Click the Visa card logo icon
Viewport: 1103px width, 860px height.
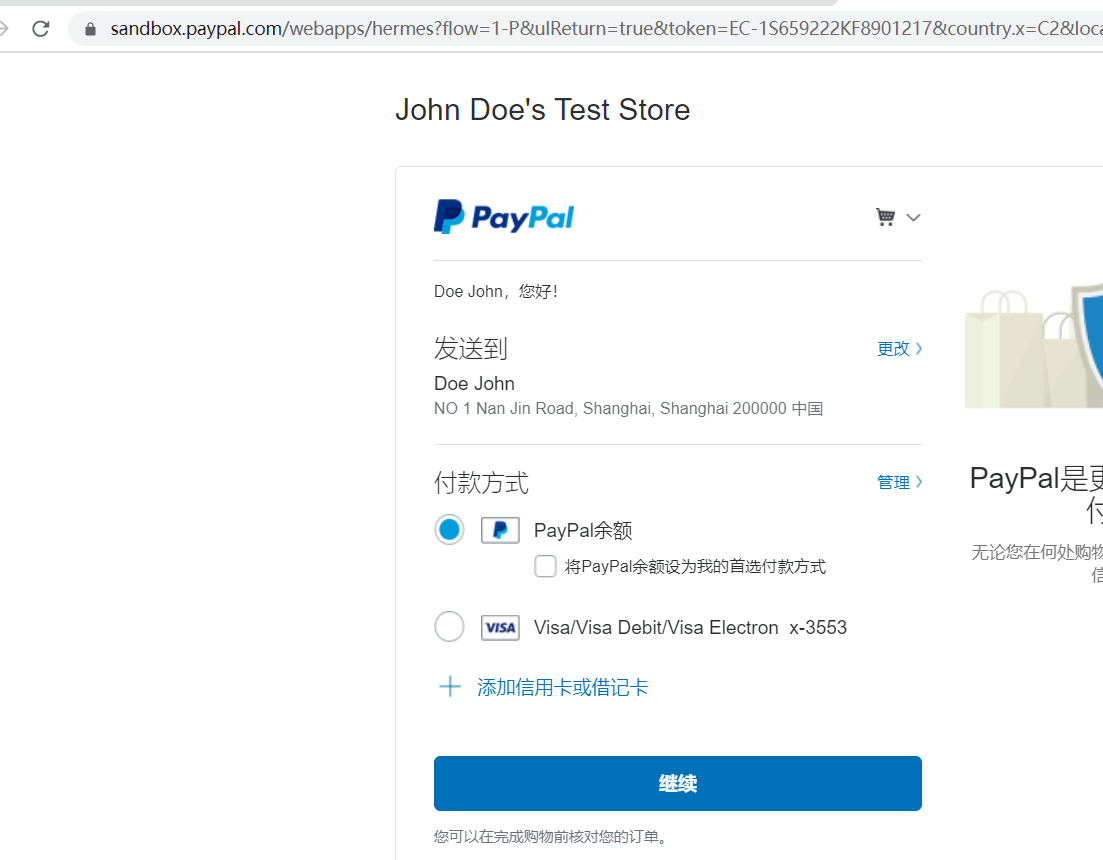point(500,628)
